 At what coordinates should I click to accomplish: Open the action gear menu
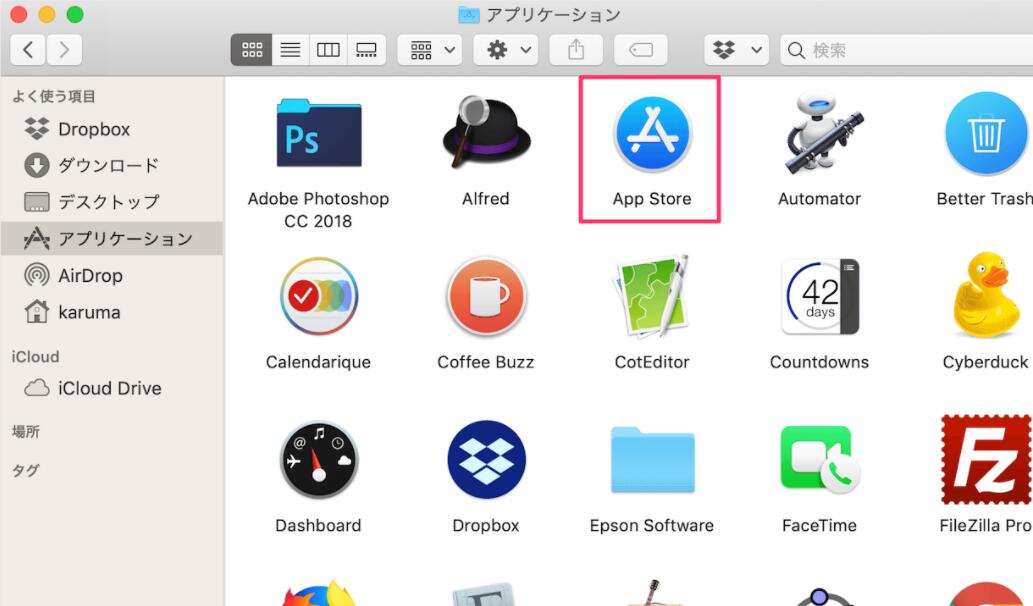pyautogui.click(x=505, y=49)
